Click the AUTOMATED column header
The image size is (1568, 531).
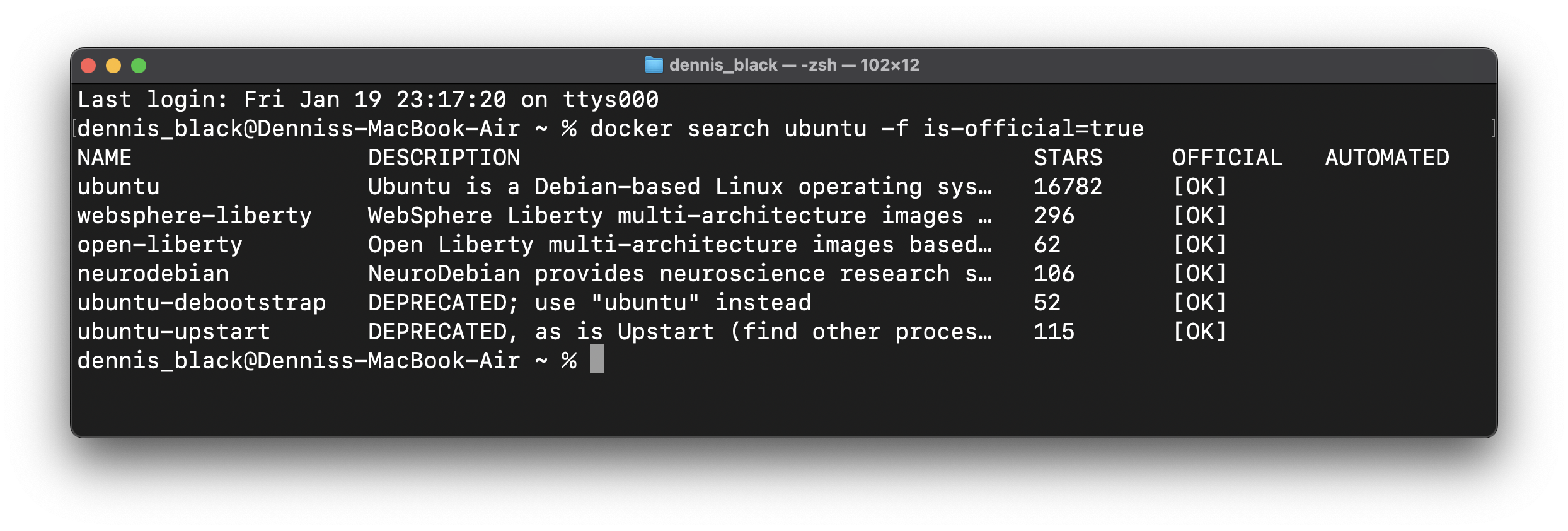point(1387,158)
